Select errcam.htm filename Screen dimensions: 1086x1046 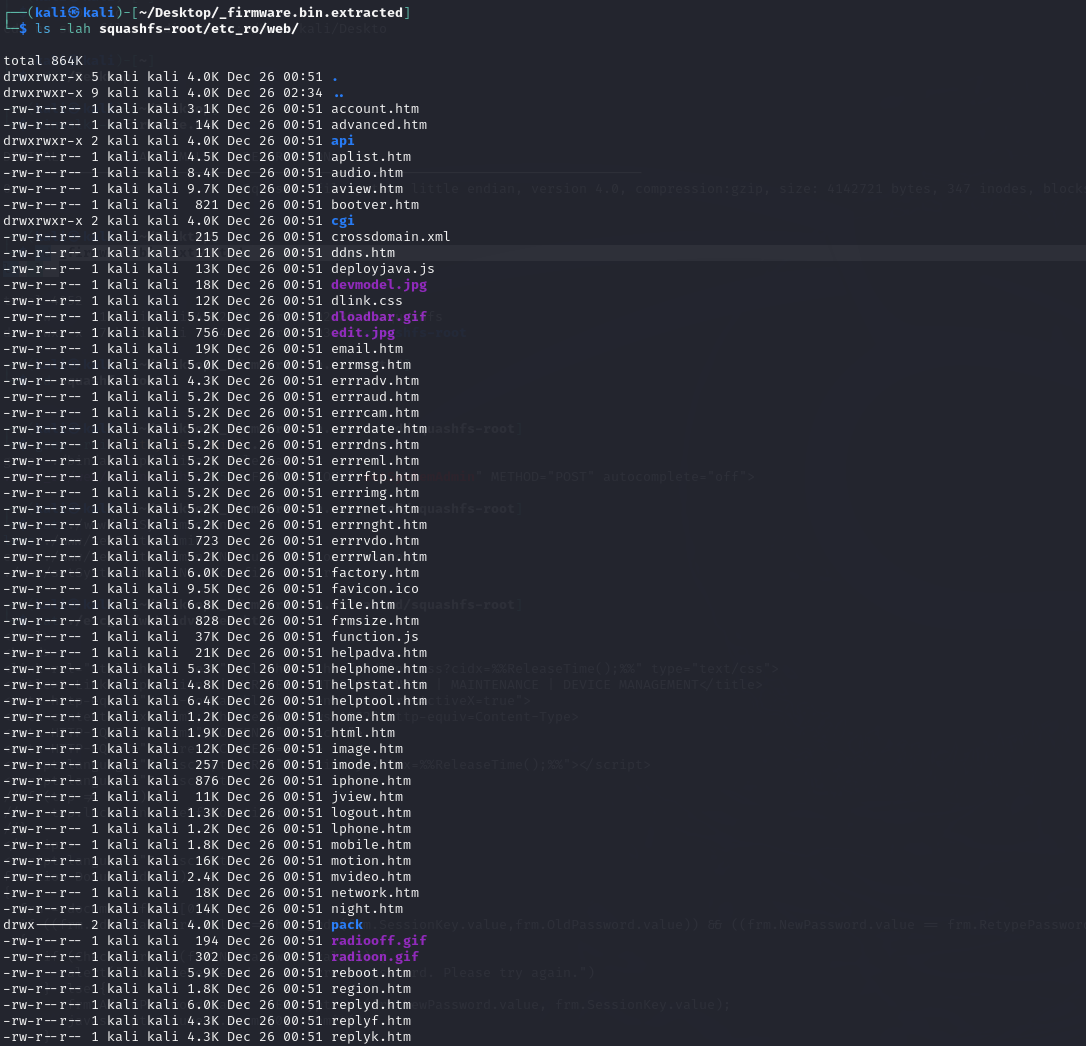click(x=375, y=412)
